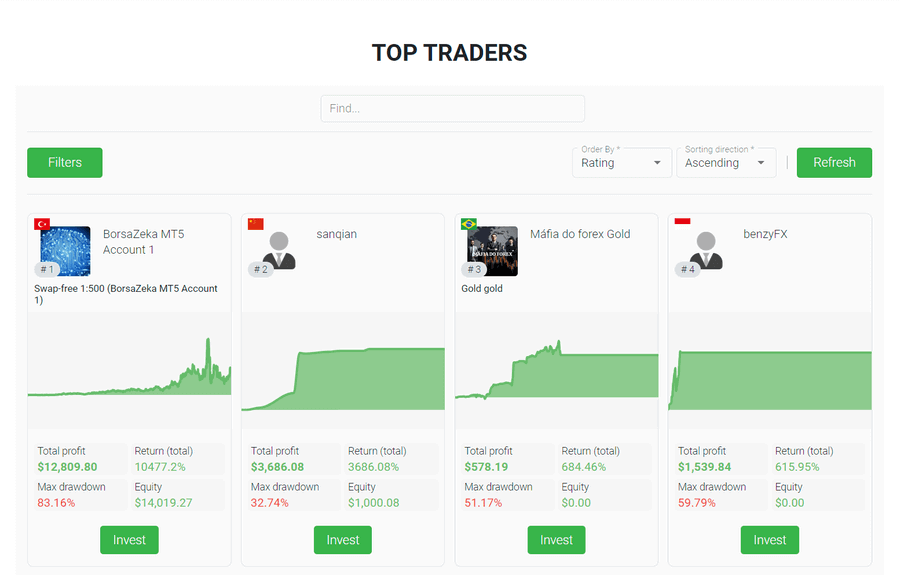Click the Swap-free 1:500 description text
Screen dimensions: 900x575
(x=126, y=294)
